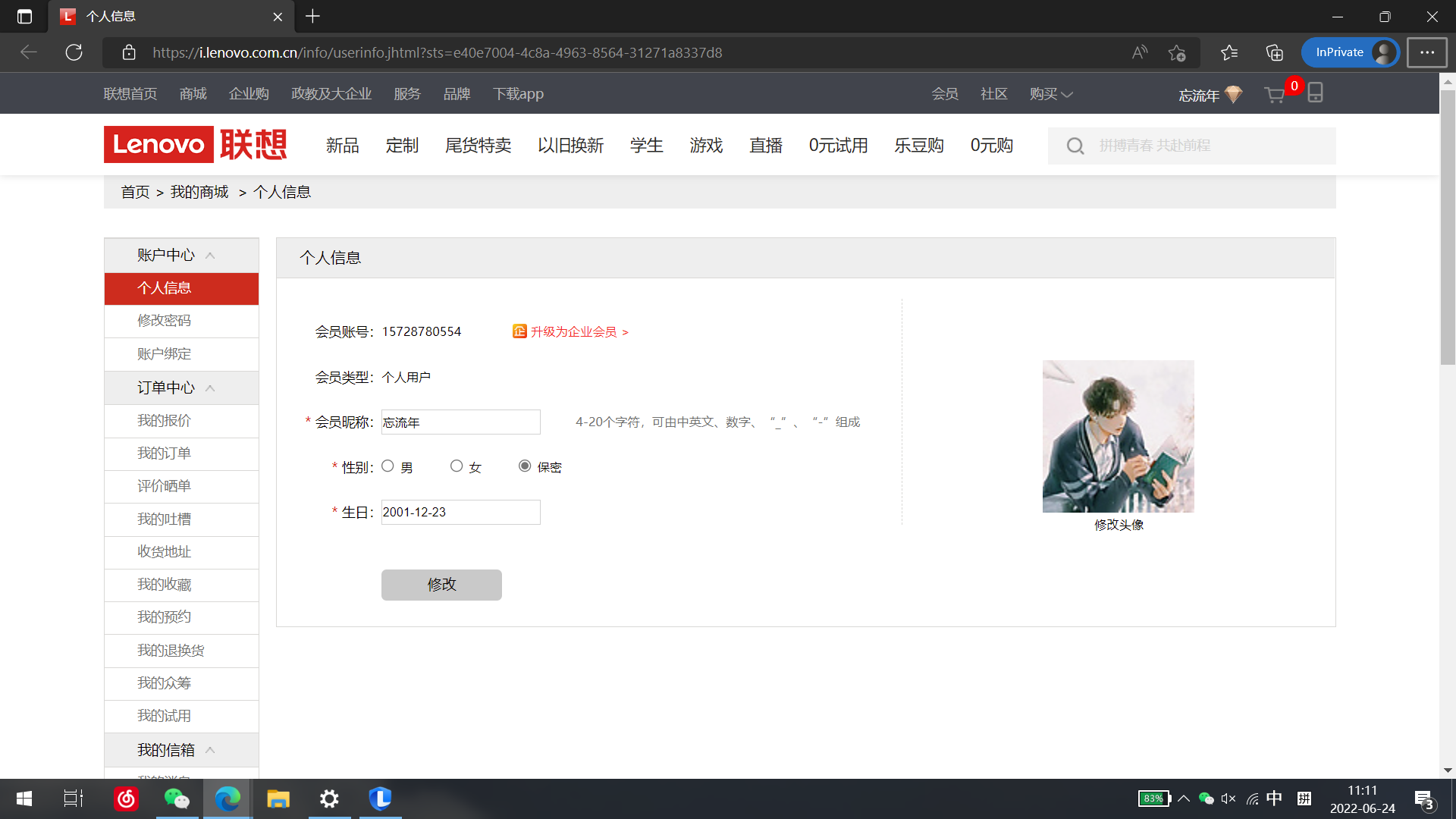
Task: Open a new browser tab
Action: 312,16
